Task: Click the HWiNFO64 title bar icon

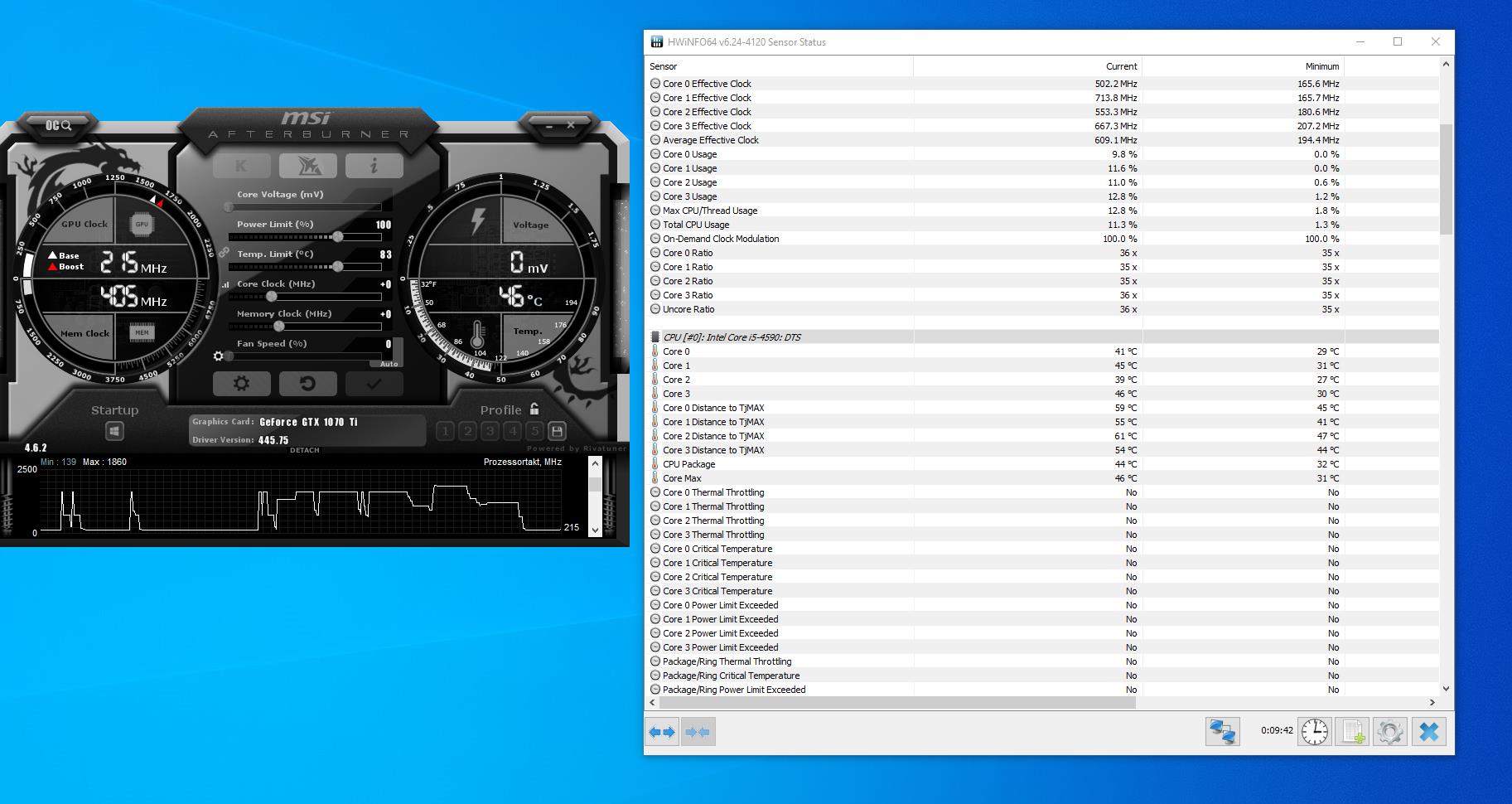Action: pyautogui.click(x=657, y=41)
